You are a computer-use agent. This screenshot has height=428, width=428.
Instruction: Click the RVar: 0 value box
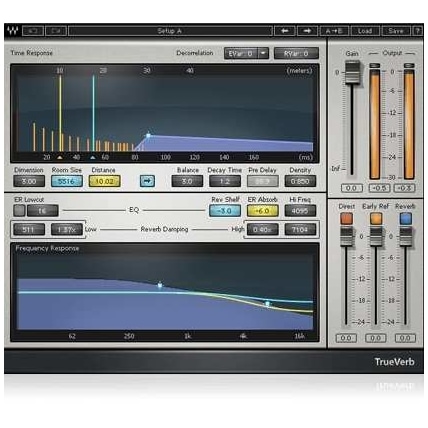[x=296, y=53]
